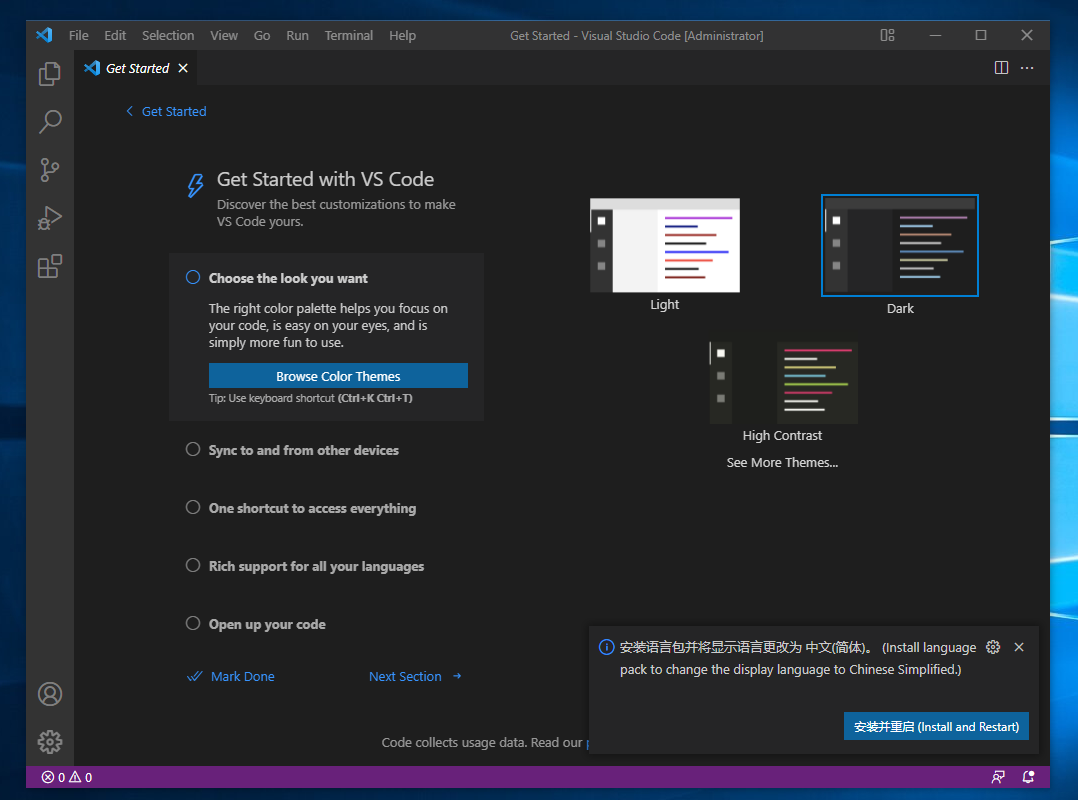Select 'Open up your code' step circle
This screenshot has height=800, width=1078.
pos(193,623)
